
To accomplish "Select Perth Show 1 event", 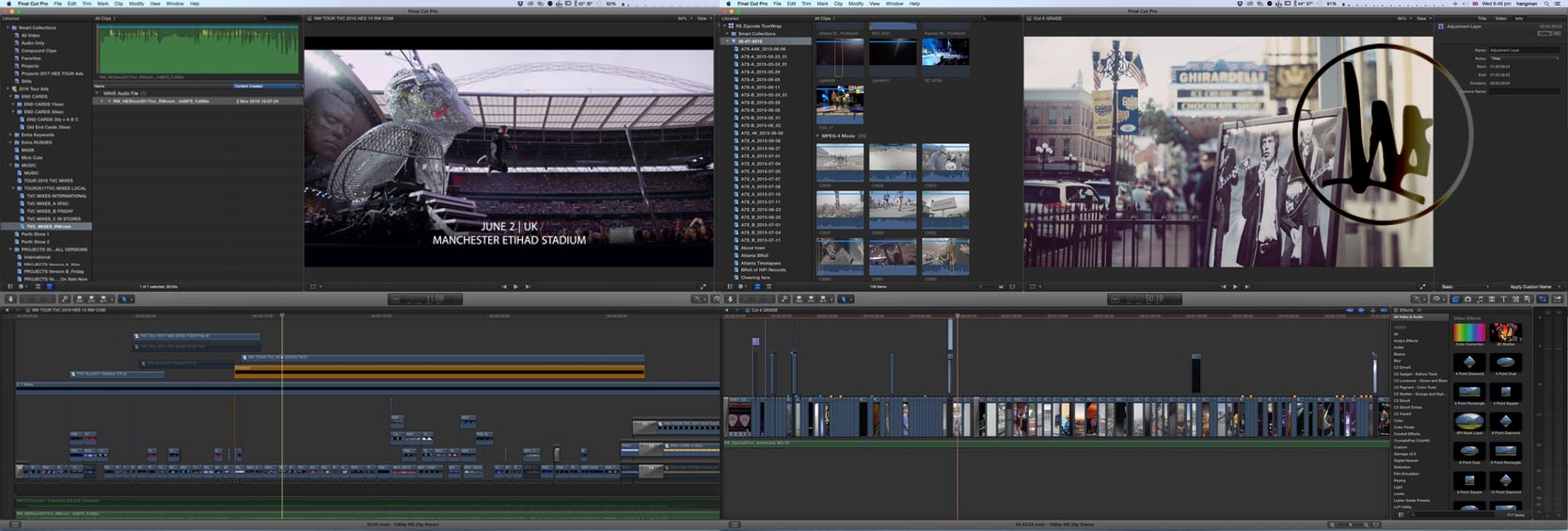I will (x=34, y=234).
